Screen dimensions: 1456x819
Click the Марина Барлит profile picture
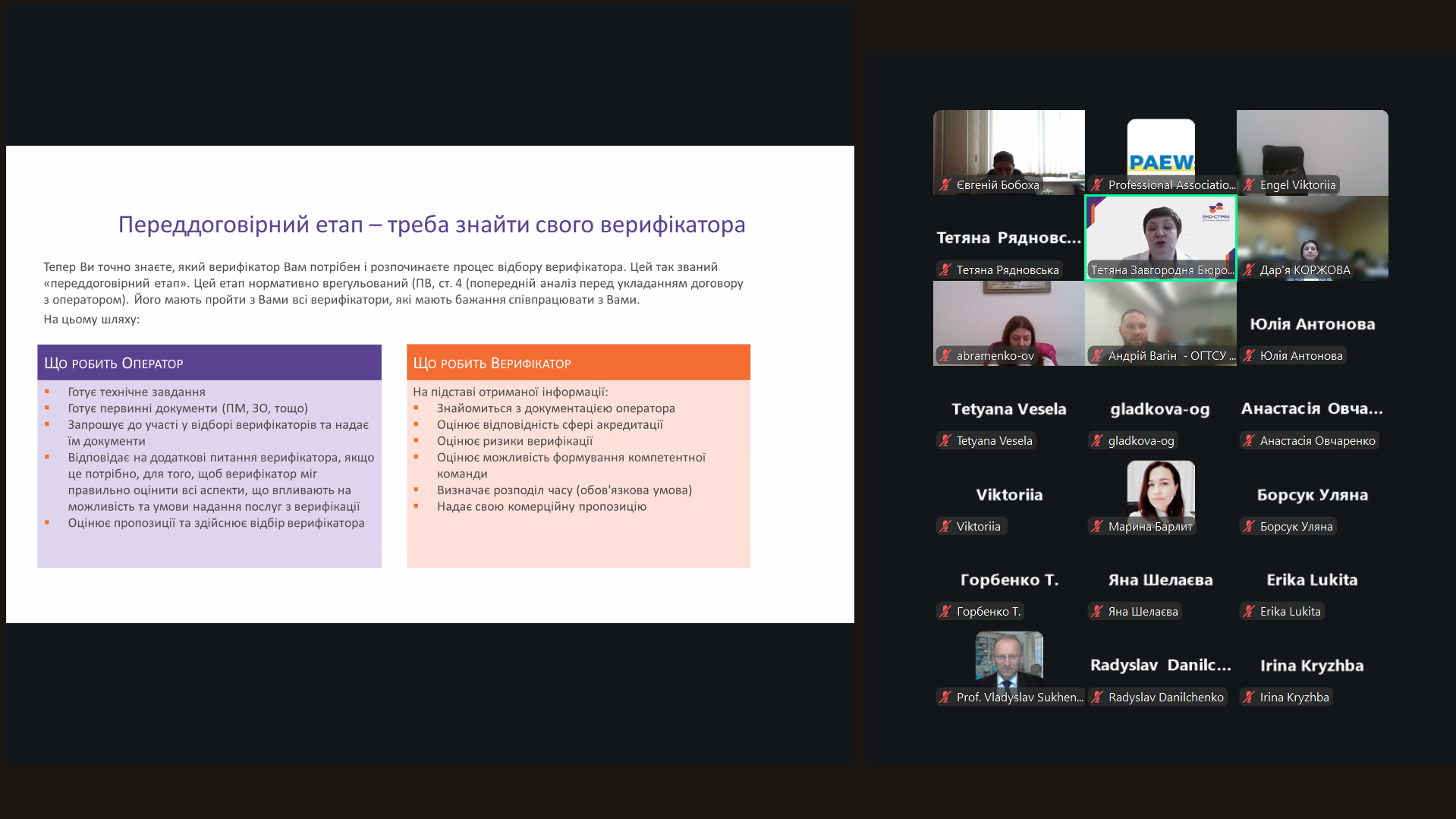(1160, 488)
